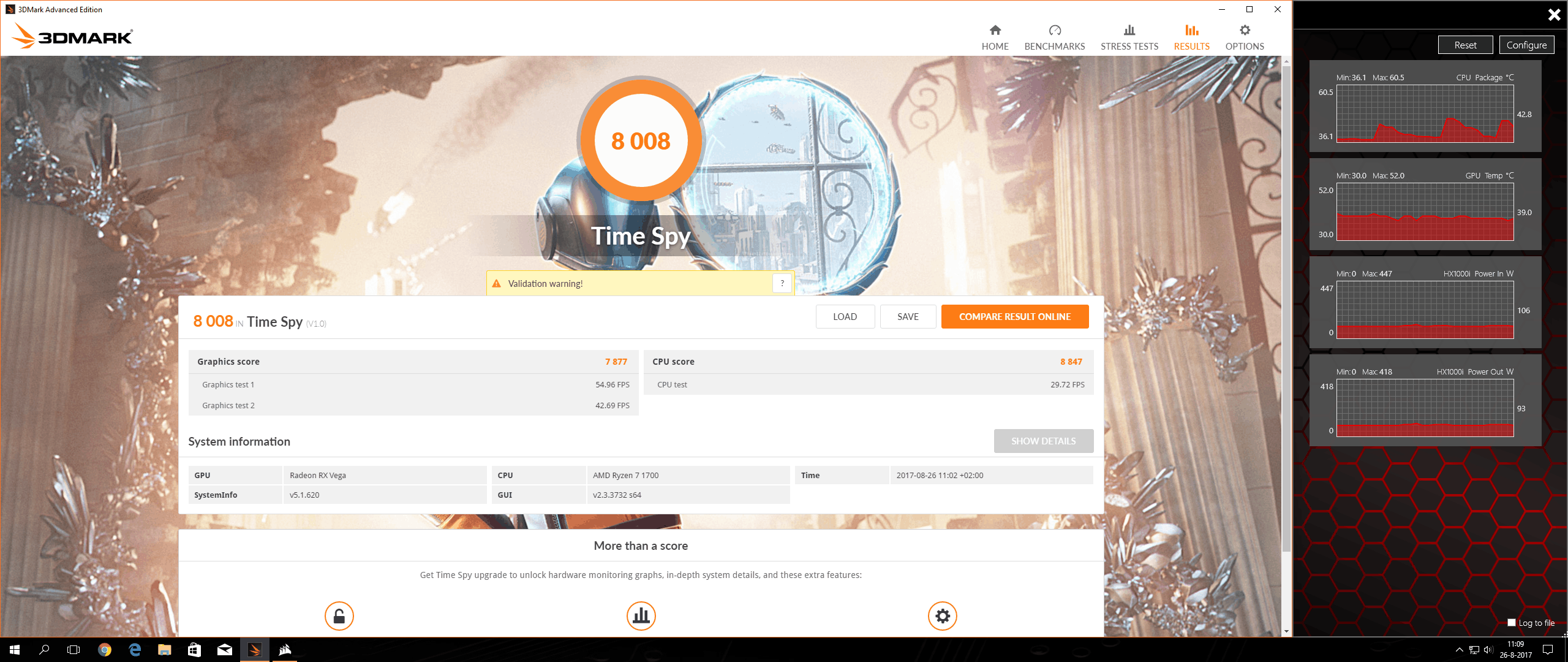Click the SAVE button
This screenshot has height=662, width=1568.
point(908,316)
